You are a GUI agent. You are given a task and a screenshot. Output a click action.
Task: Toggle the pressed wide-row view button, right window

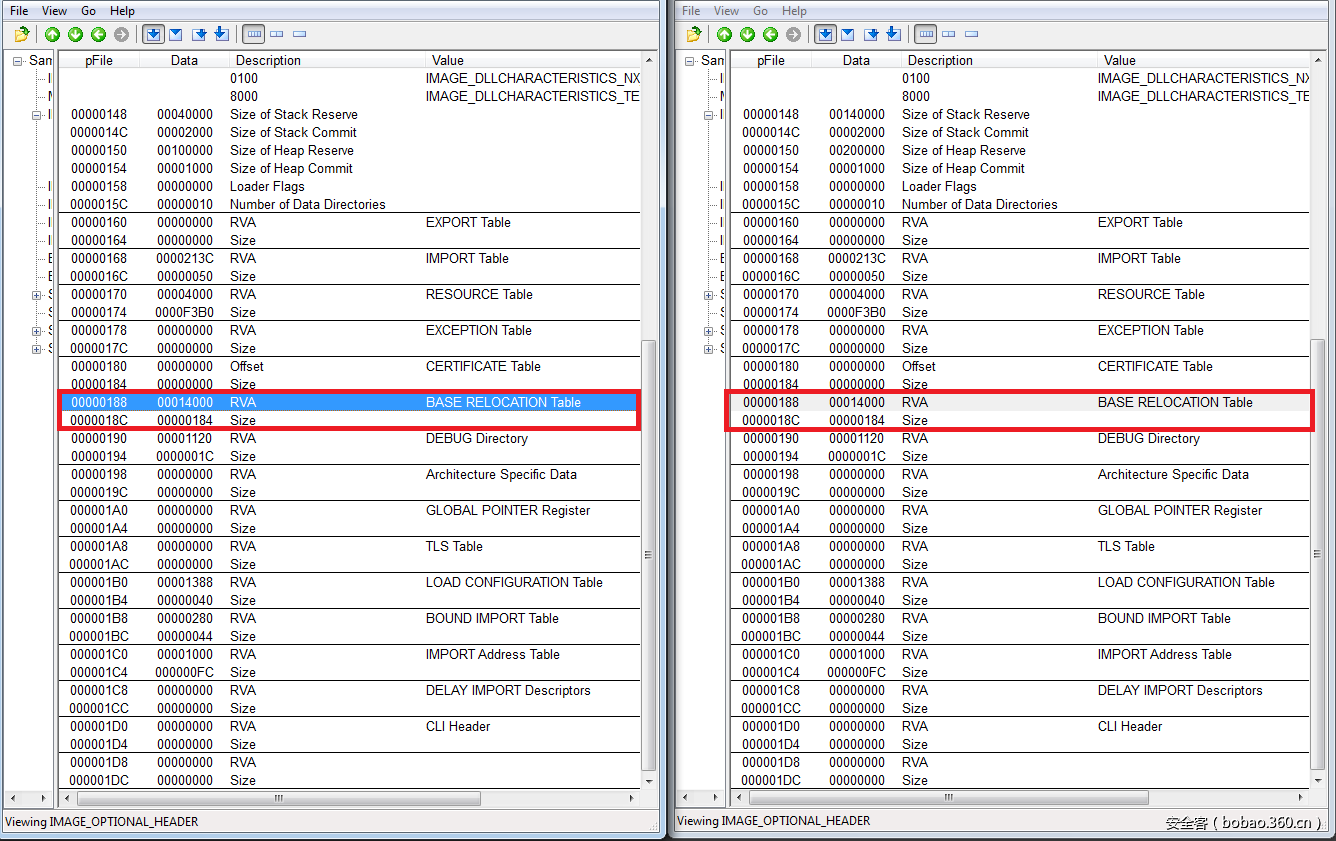[x=926, y=35]
